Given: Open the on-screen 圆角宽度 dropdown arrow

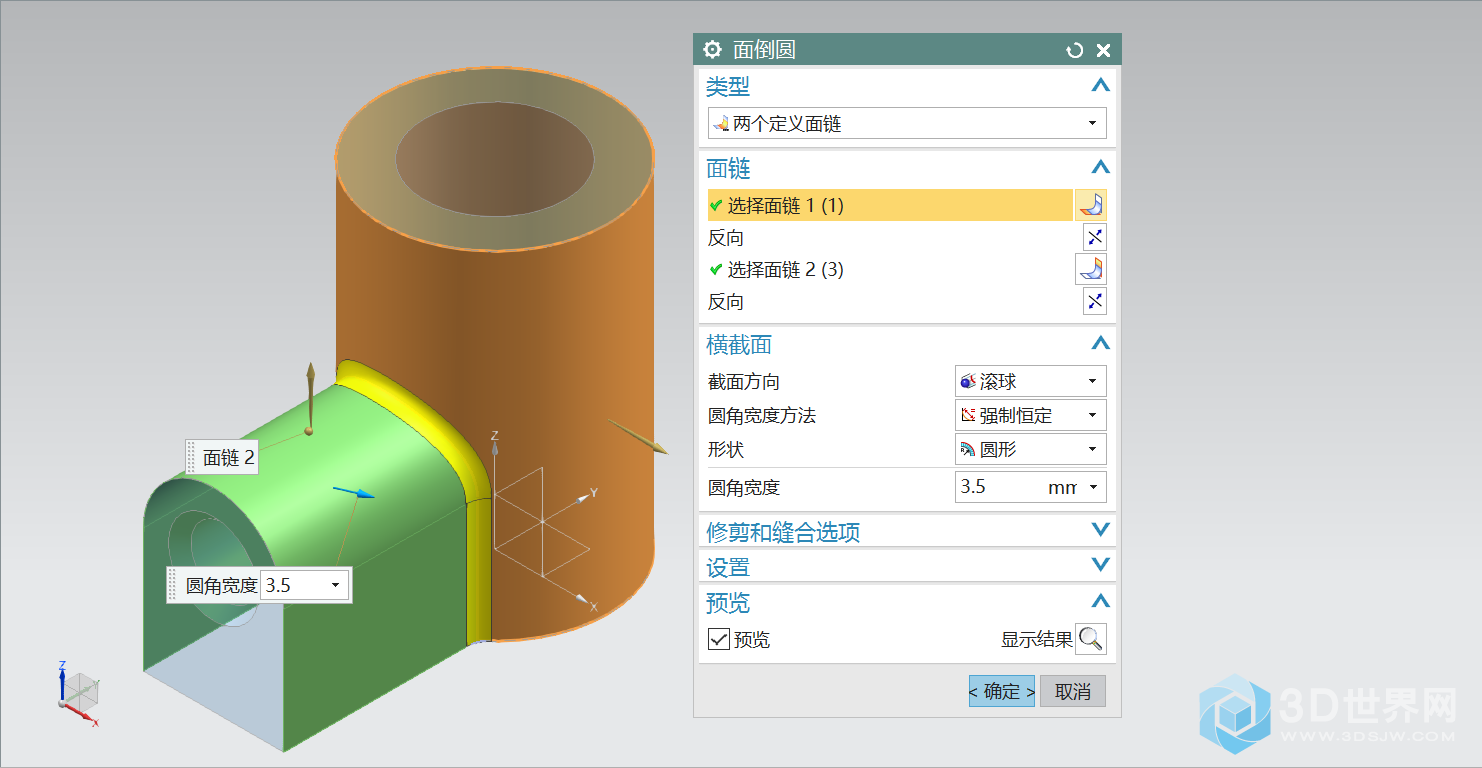Looking at the screenshot, I should click(x=335, y=585).
